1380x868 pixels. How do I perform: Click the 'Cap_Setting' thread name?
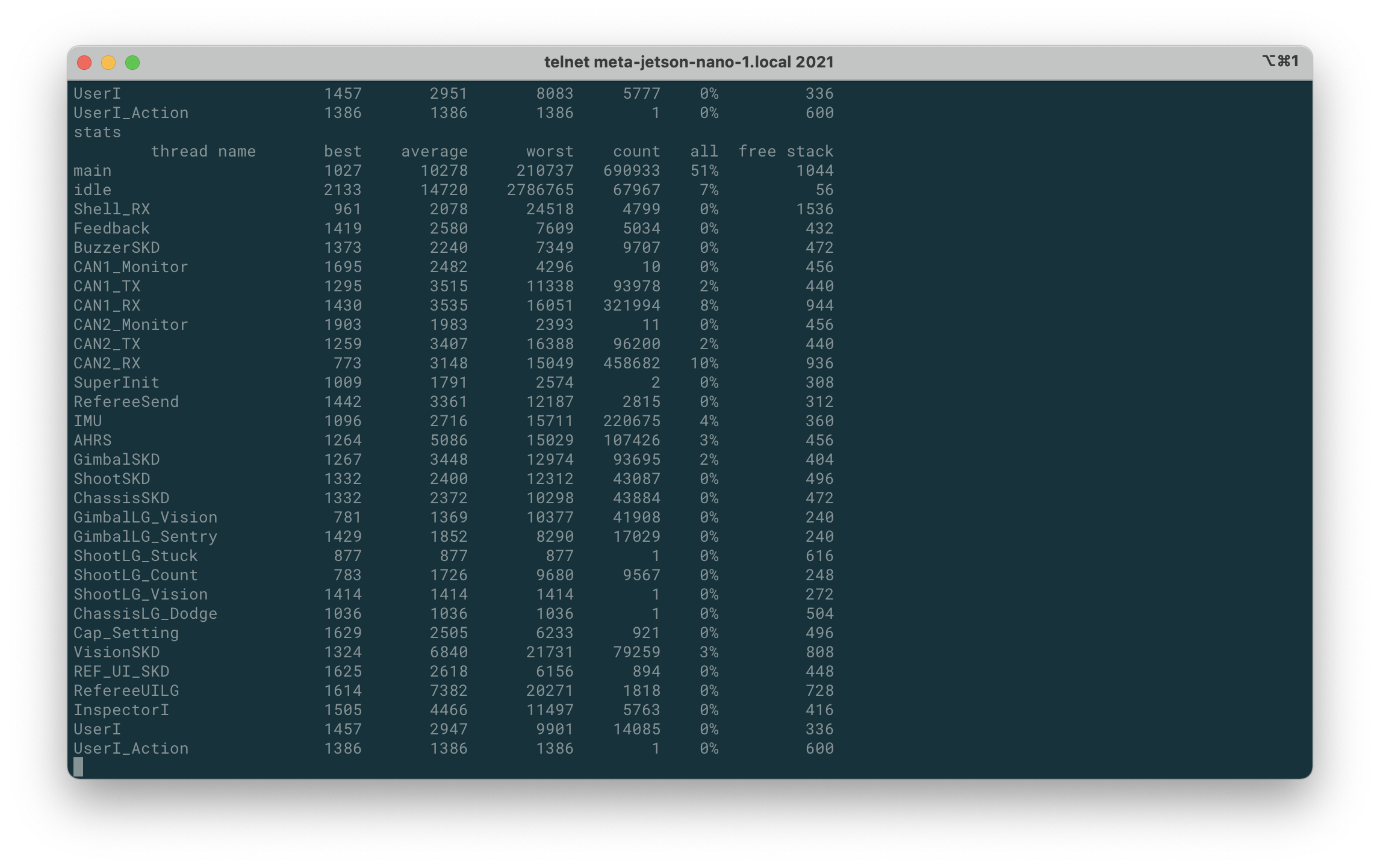coord(126,633)
